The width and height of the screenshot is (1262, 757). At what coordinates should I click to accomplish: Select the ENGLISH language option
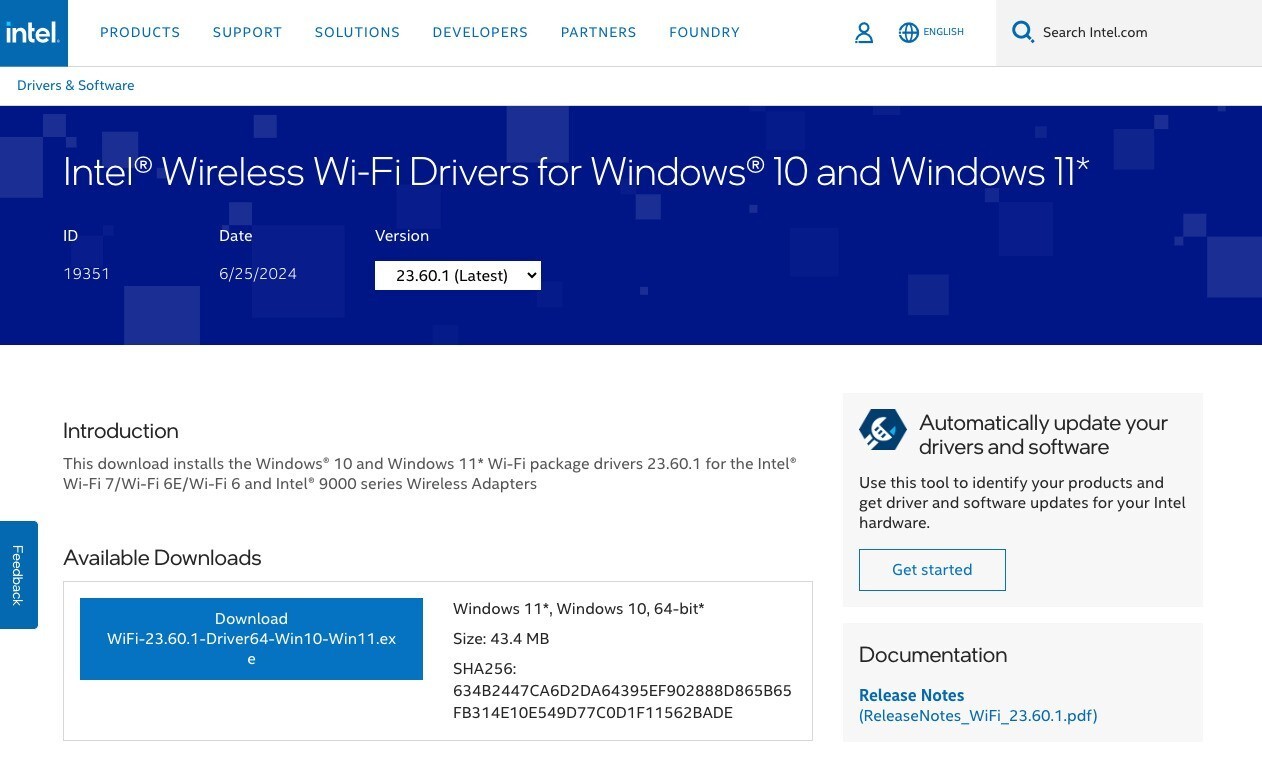pyautogui.click(x=943, y=32)
